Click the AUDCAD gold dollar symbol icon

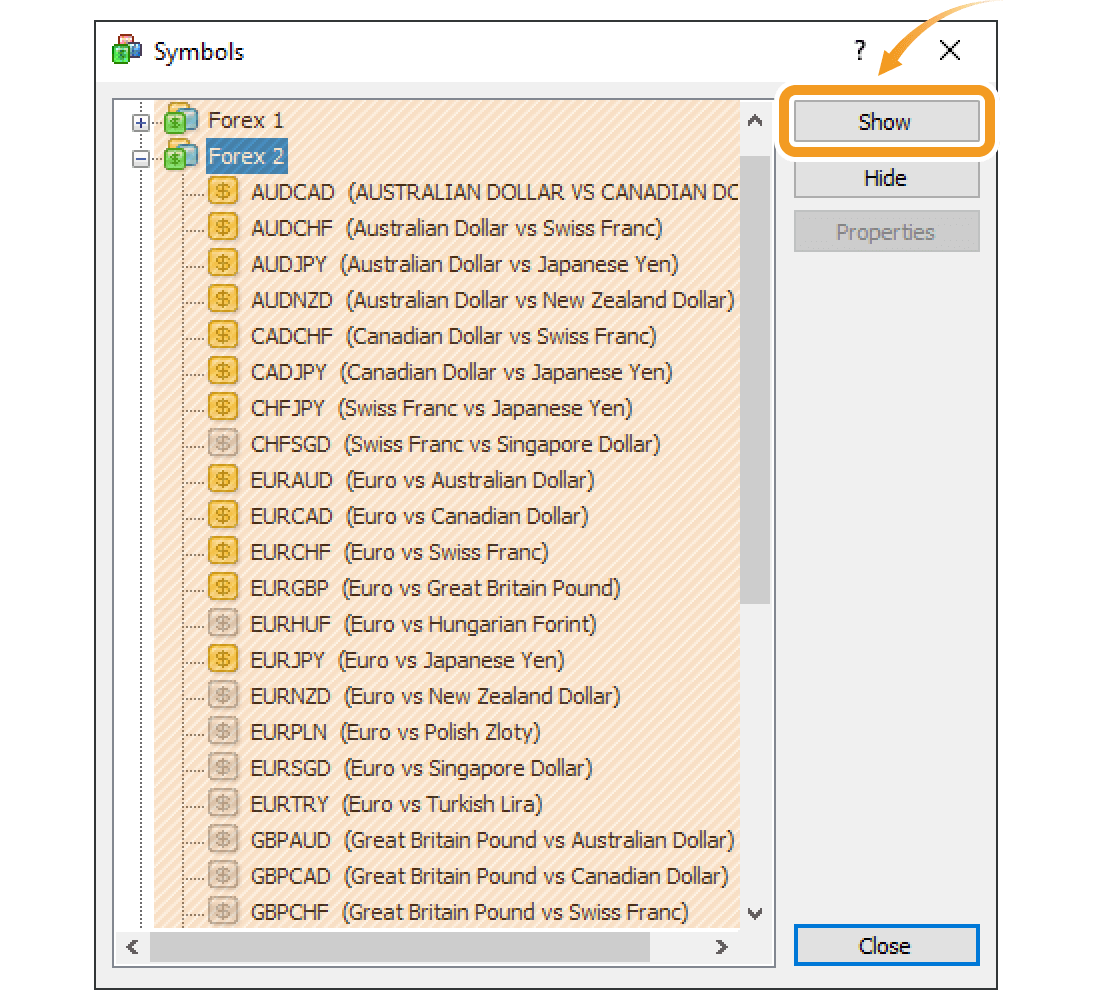pos(223,191)
